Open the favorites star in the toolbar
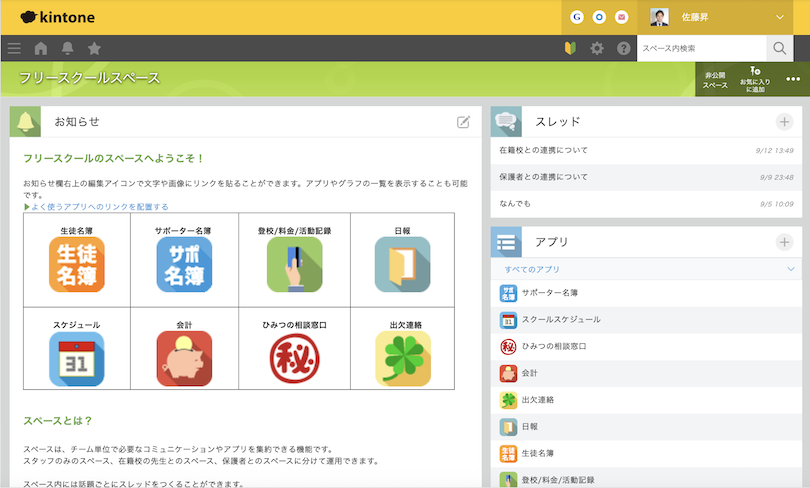This screenshot has height=488, width=810. 94,48
